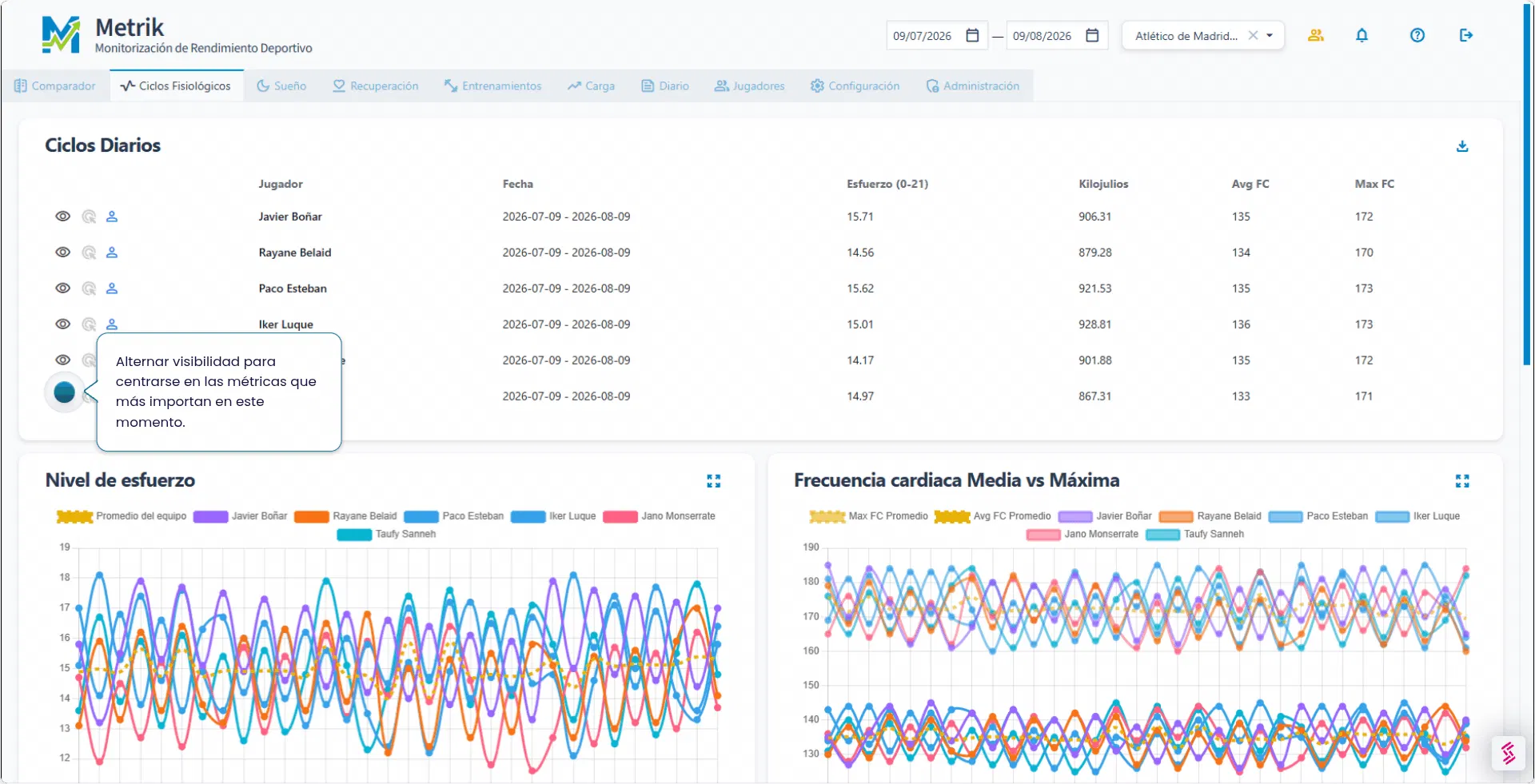The image size is (1535, 784).
Task: Expand the Nivel de esfuerzo chart fullscreen
Action: click(714, 480)
